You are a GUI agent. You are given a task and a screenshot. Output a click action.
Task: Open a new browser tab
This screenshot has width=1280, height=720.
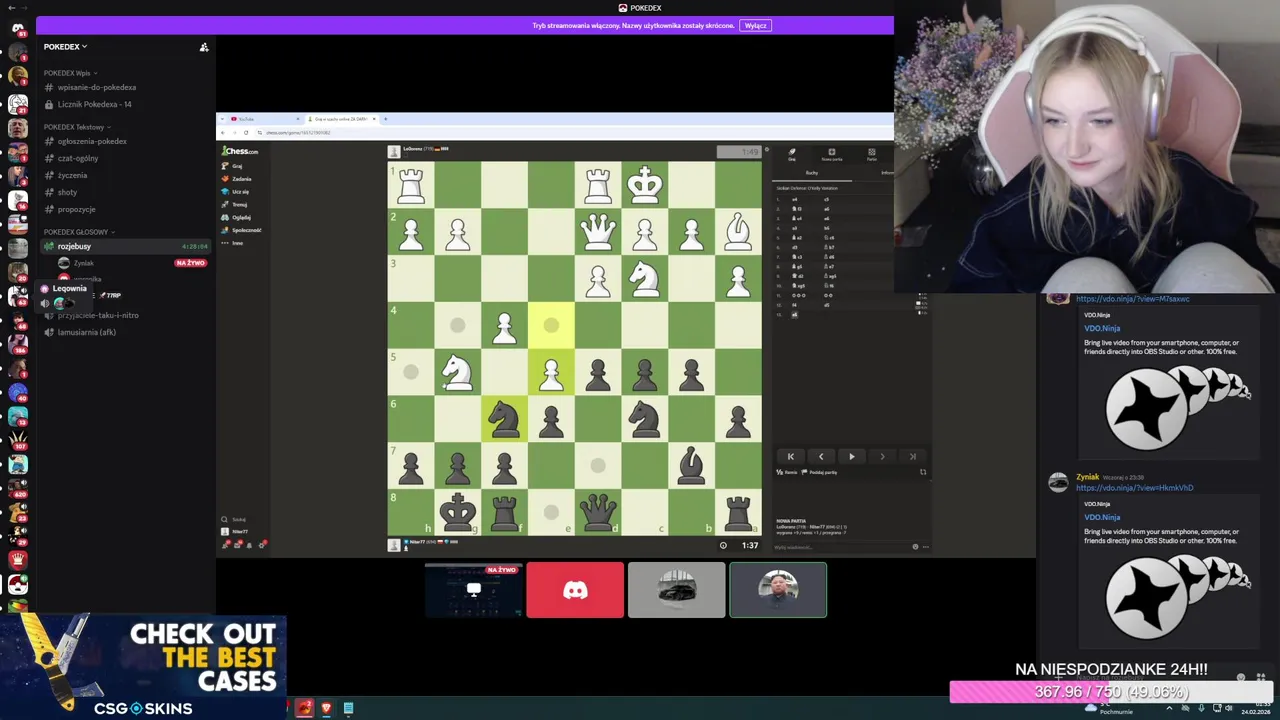click(386, 119)
